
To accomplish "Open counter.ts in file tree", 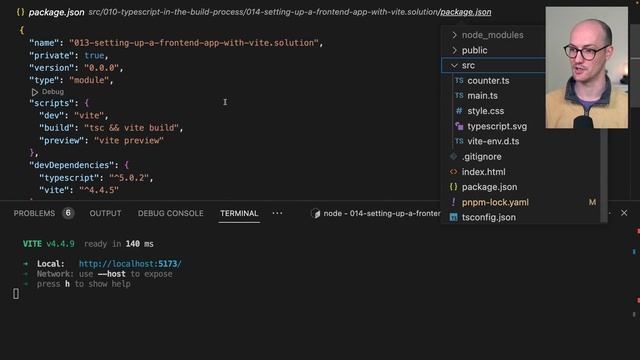I will (488, 81).
